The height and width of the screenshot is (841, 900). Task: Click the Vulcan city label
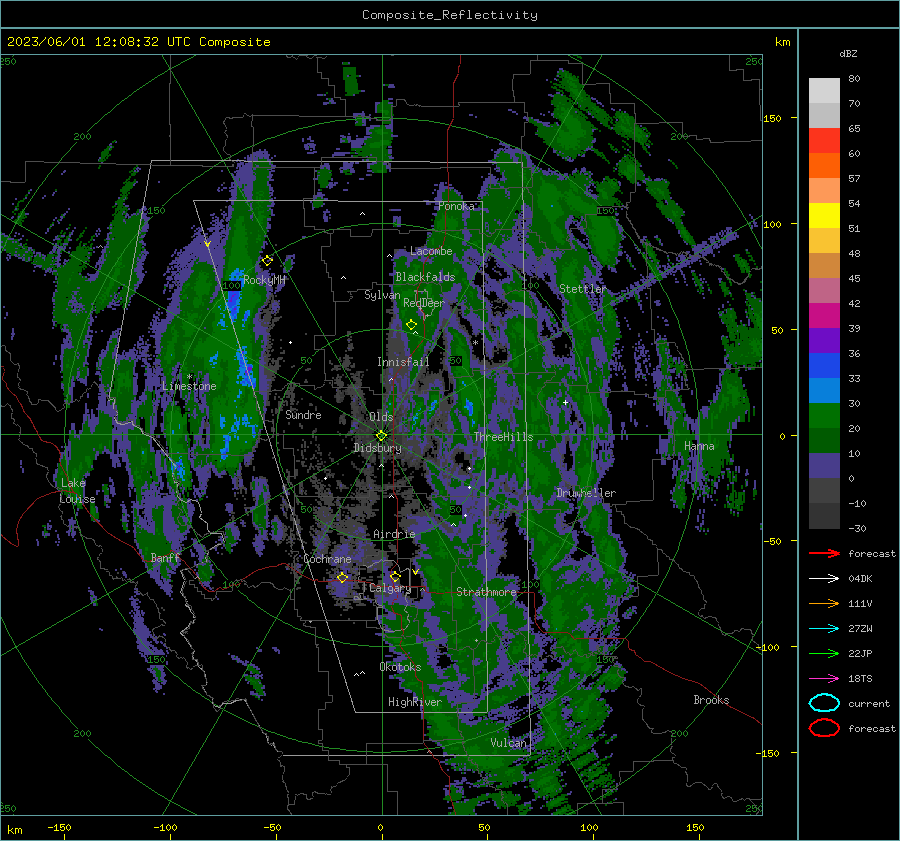(x=508, y=743)
